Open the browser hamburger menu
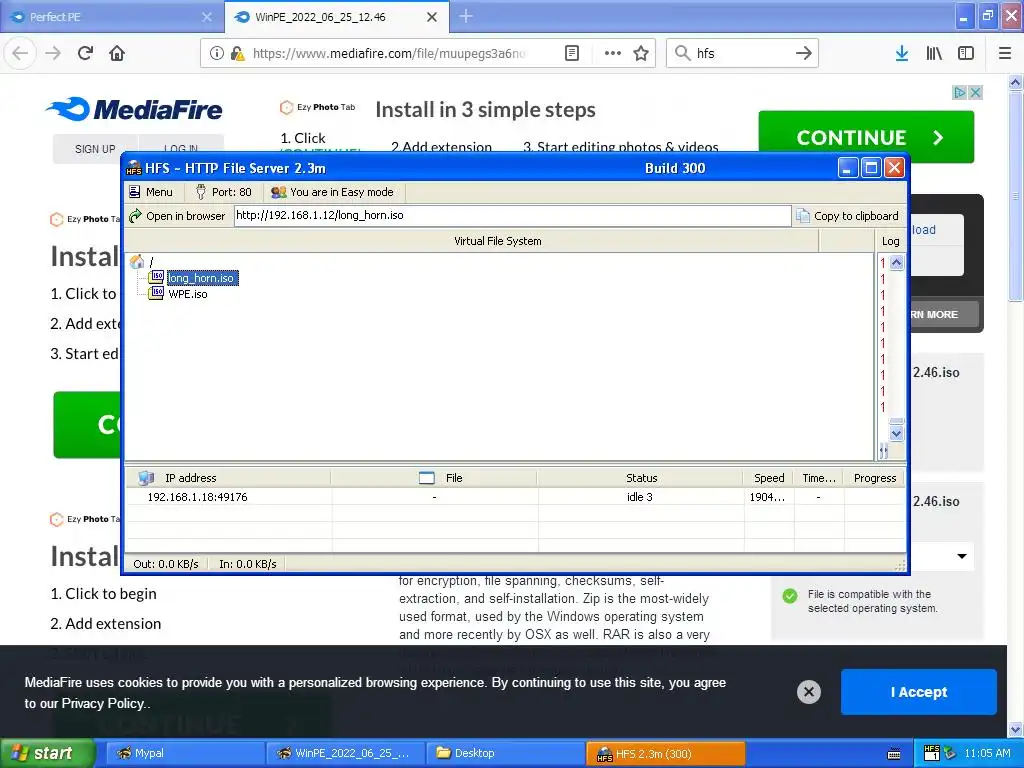 [1005, 53]
